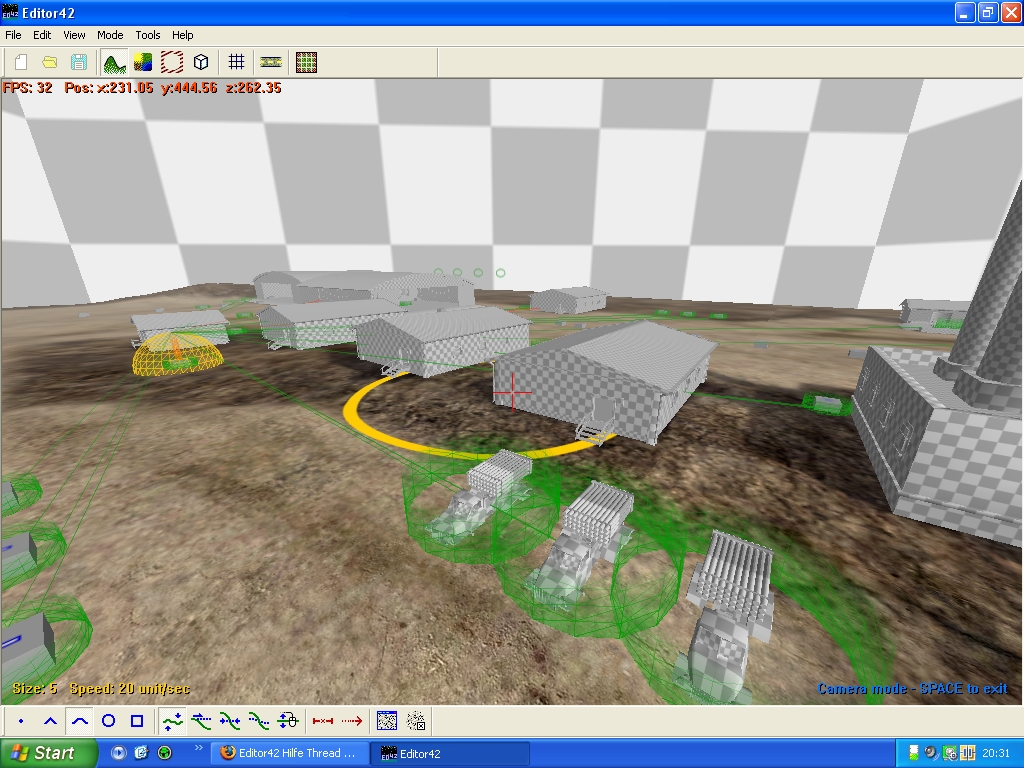1024x768 pixels.
Task: Choose the smooth curve brush shape
Action: pos(80,721)
